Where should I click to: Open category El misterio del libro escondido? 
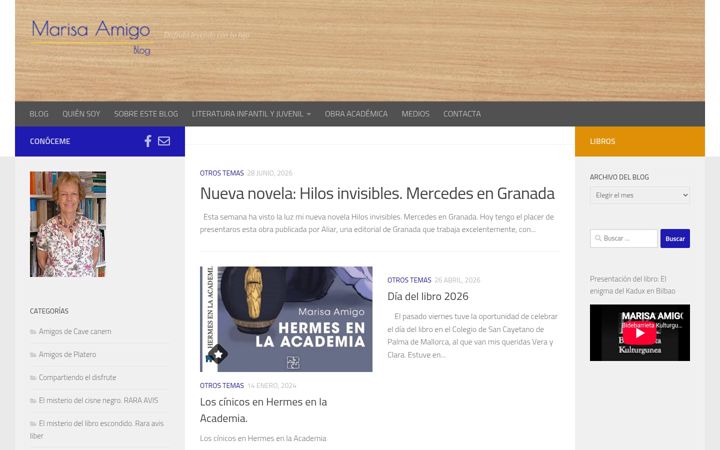tap(97, 429)
